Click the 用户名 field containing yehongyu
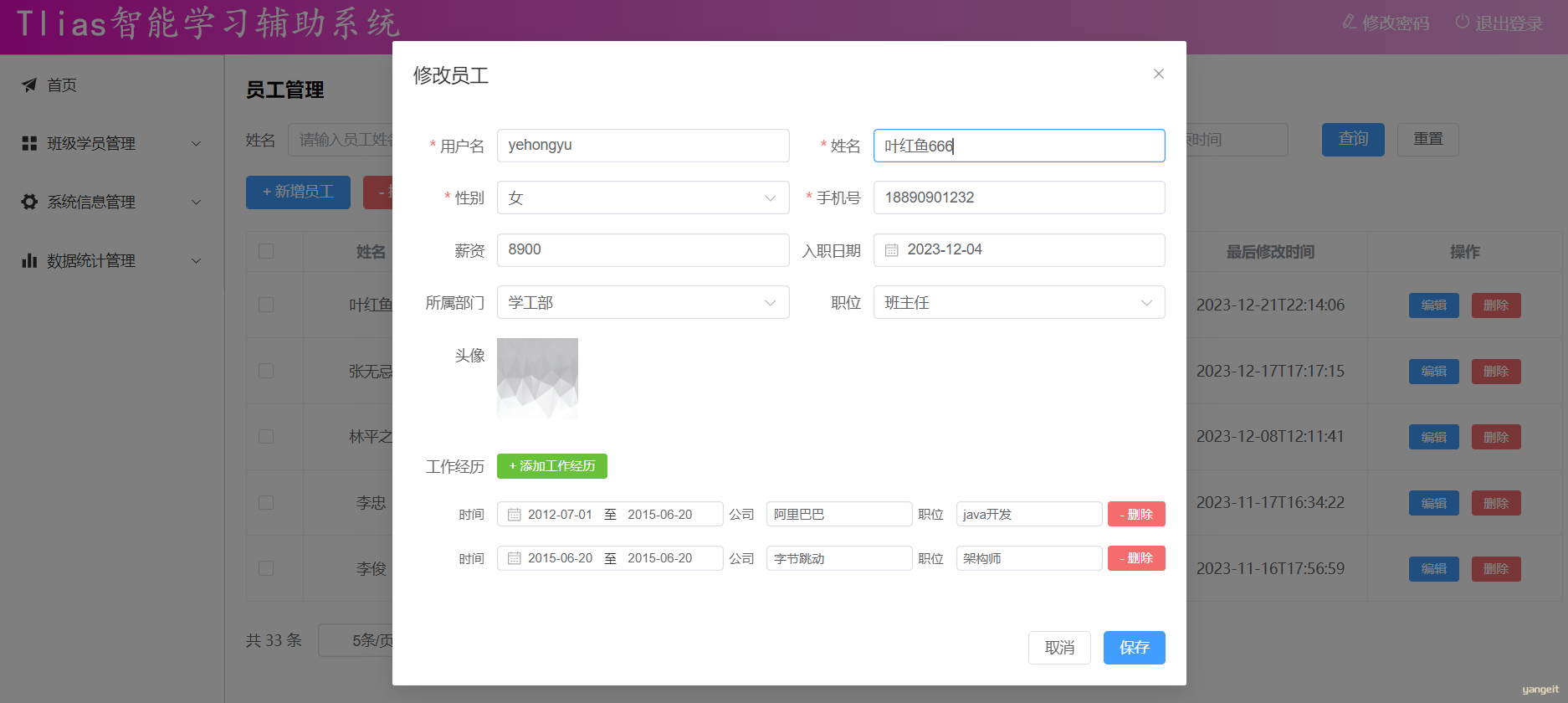Screen dimensions: 1568x703 pos(643,146)
